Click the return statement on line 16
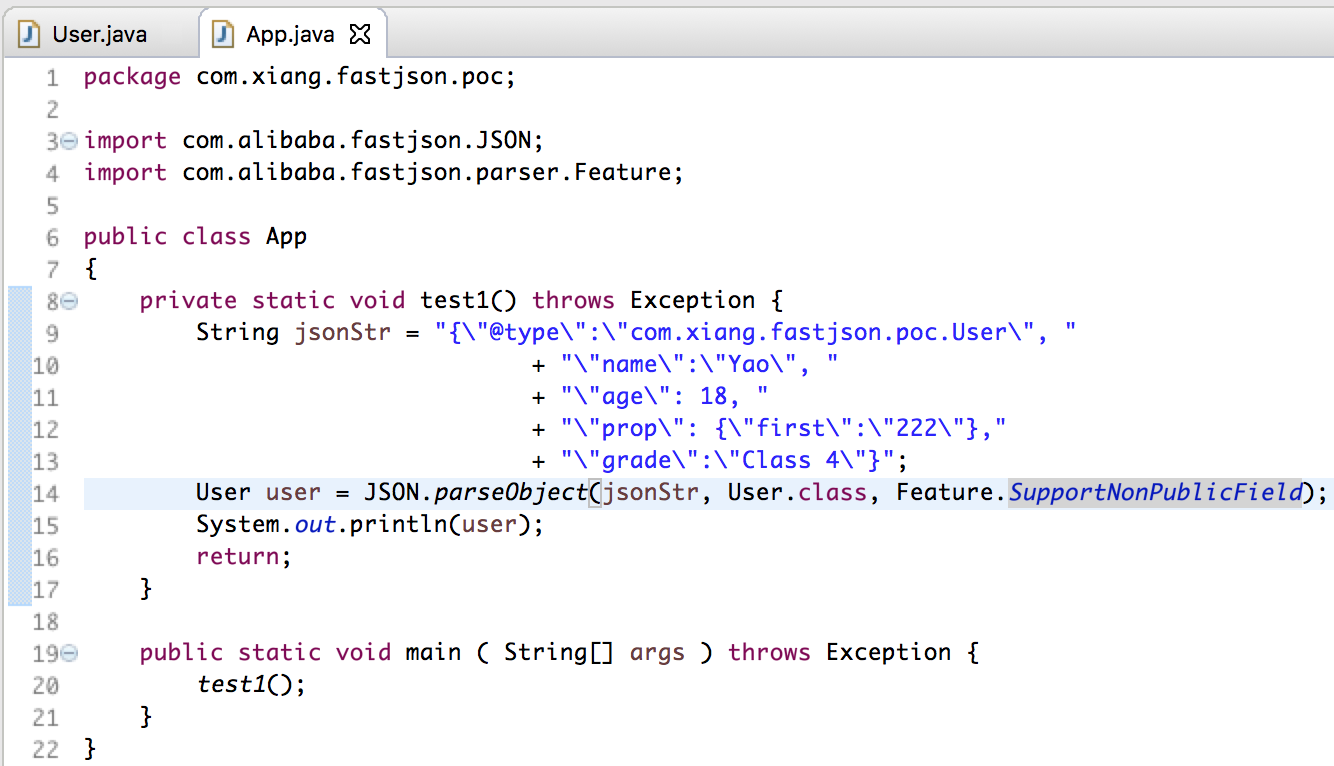1334x766 pixels. point(244,557)
